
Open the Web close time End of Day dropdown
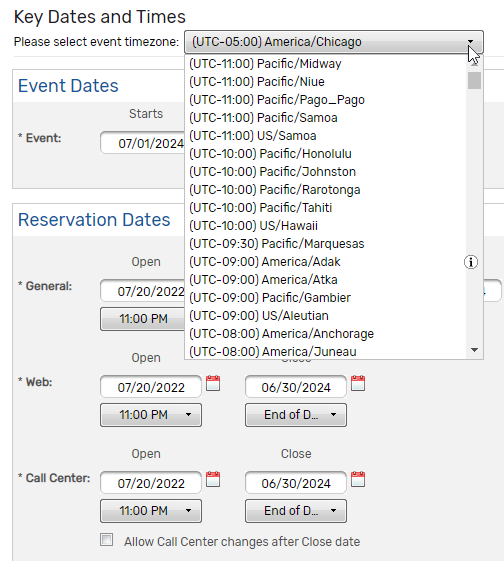tap(296, 415)
